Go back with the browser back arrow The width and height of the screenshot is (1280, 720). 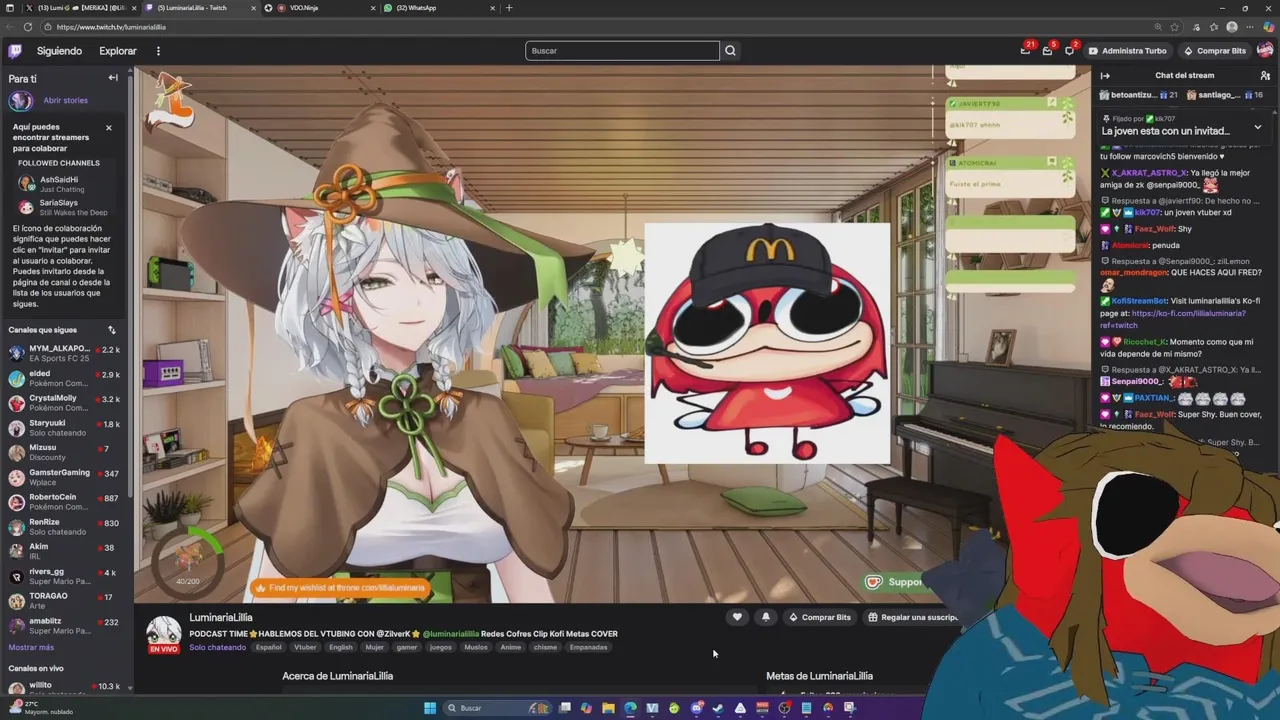point(10,27)
